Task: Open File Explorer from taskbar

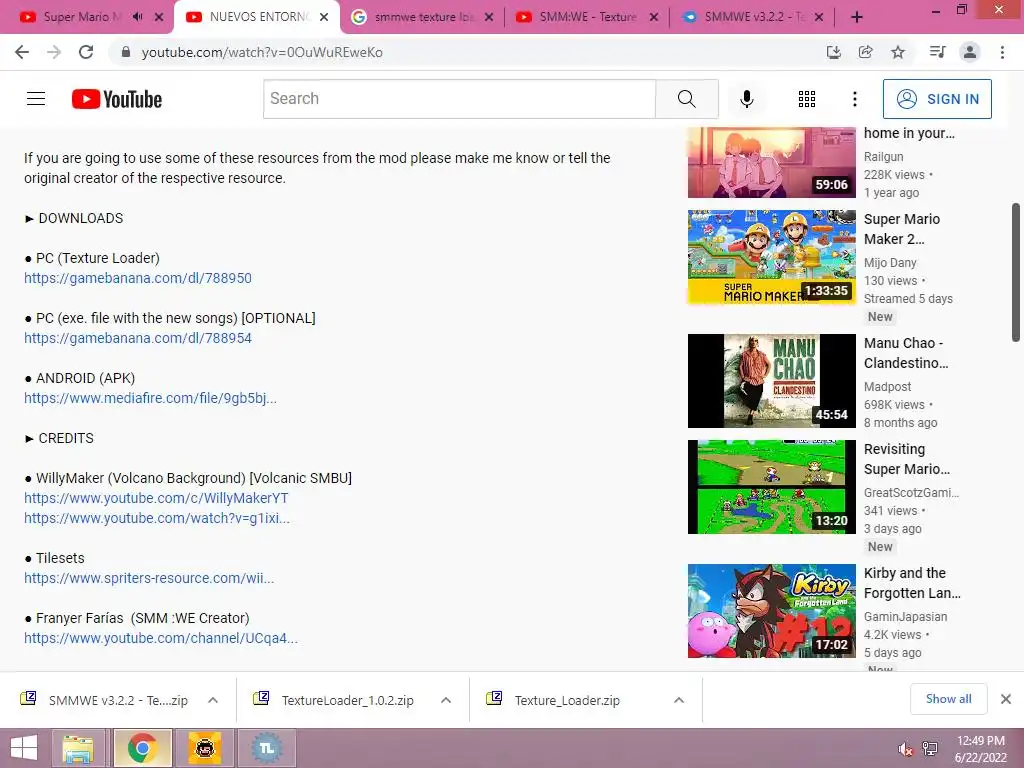Action: [78, 748]
